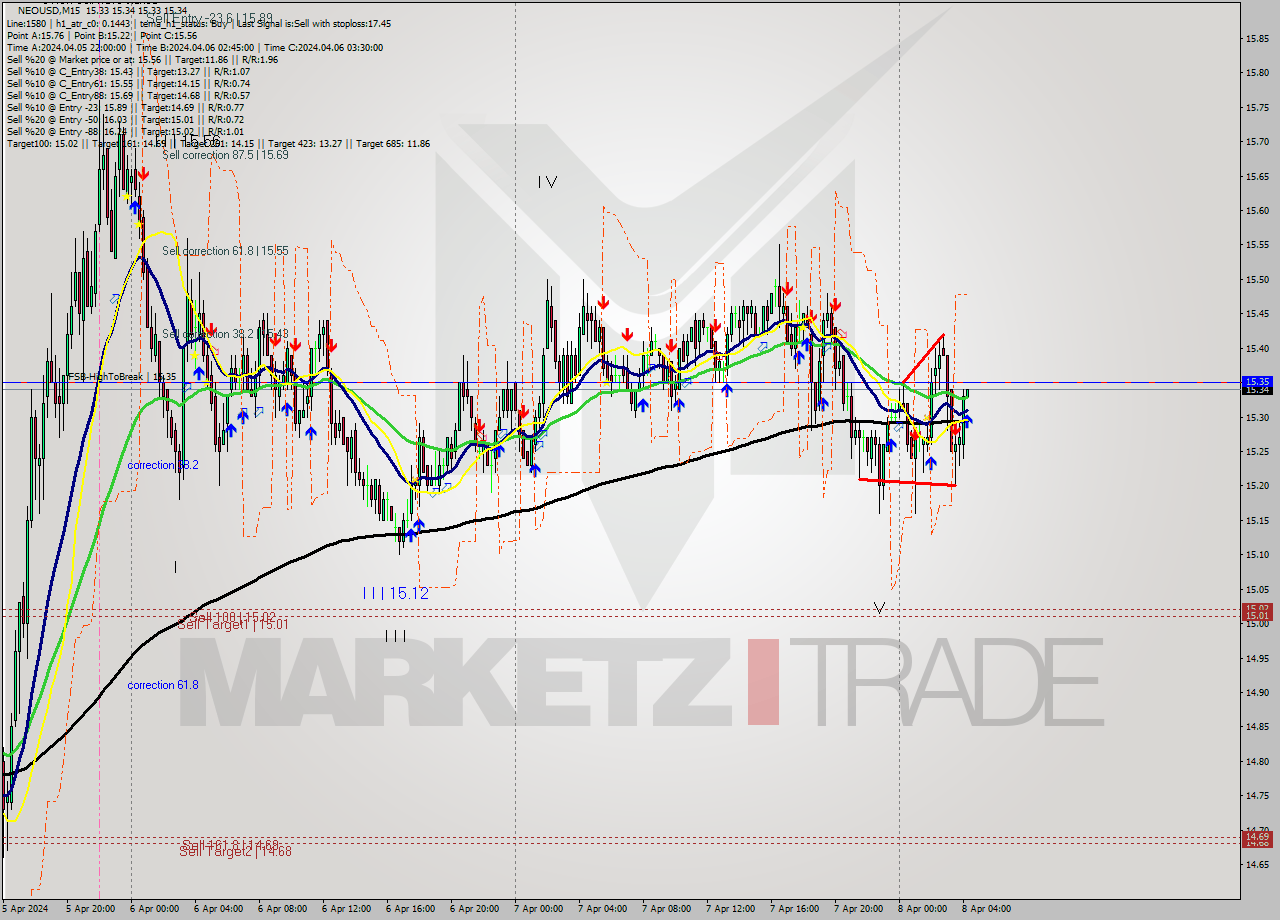Viewport: 1280px width, 920px height.
Task: Click the 15.20 price axis label
Action: tap(1257, 485)
